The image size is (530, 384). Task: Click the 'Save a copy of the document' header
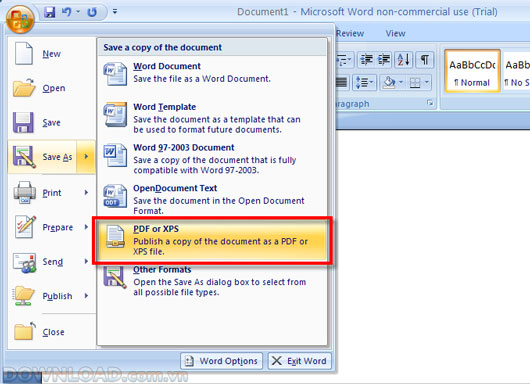163,47
